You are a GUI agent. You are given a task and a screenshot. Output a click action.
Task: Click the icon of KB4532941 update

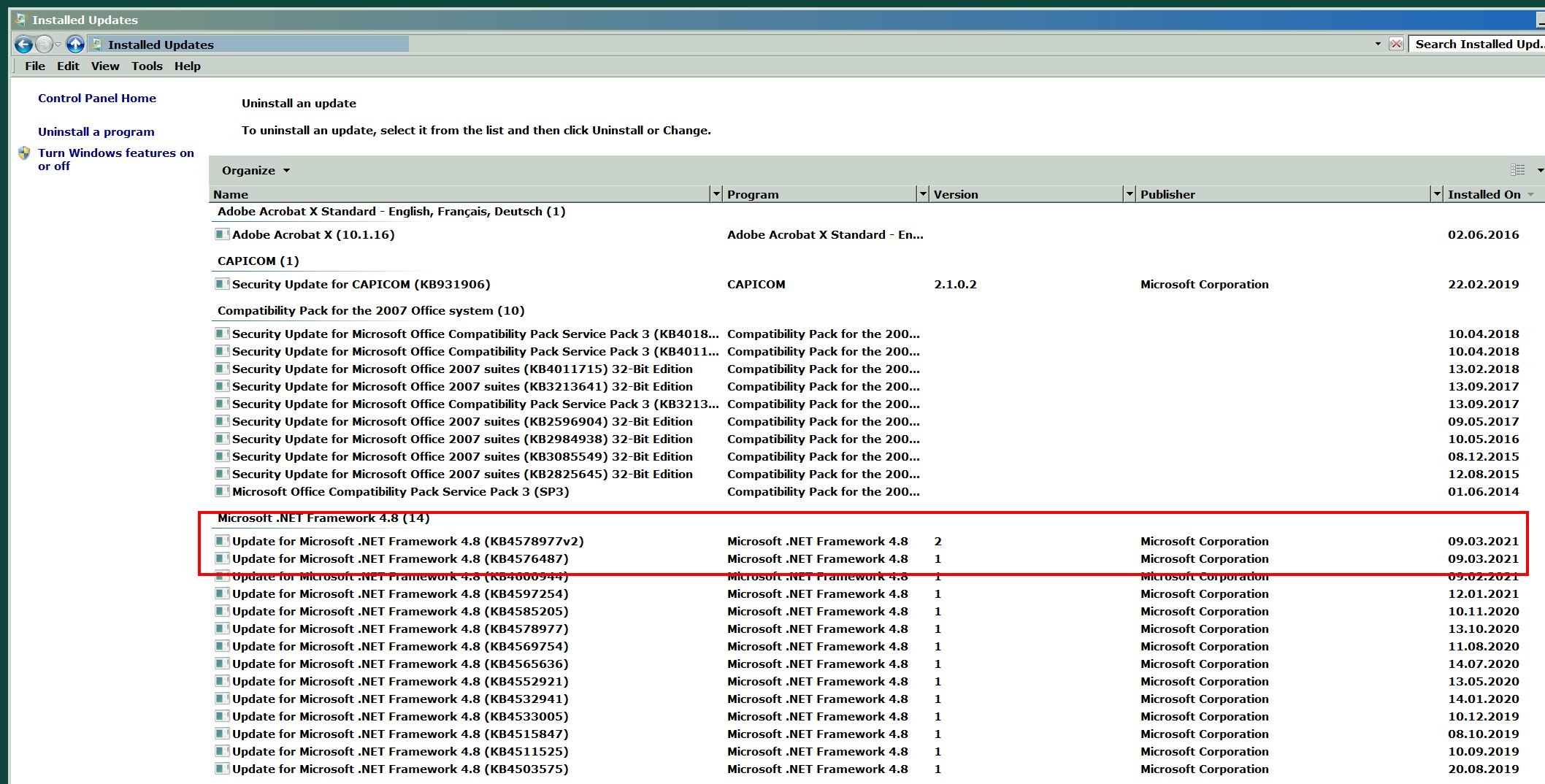click(222, 699)
